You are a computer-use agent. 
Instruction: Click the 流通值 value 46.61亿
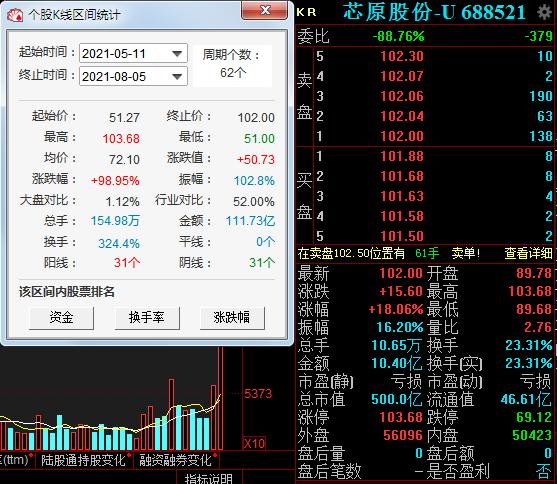coord(526,399)
